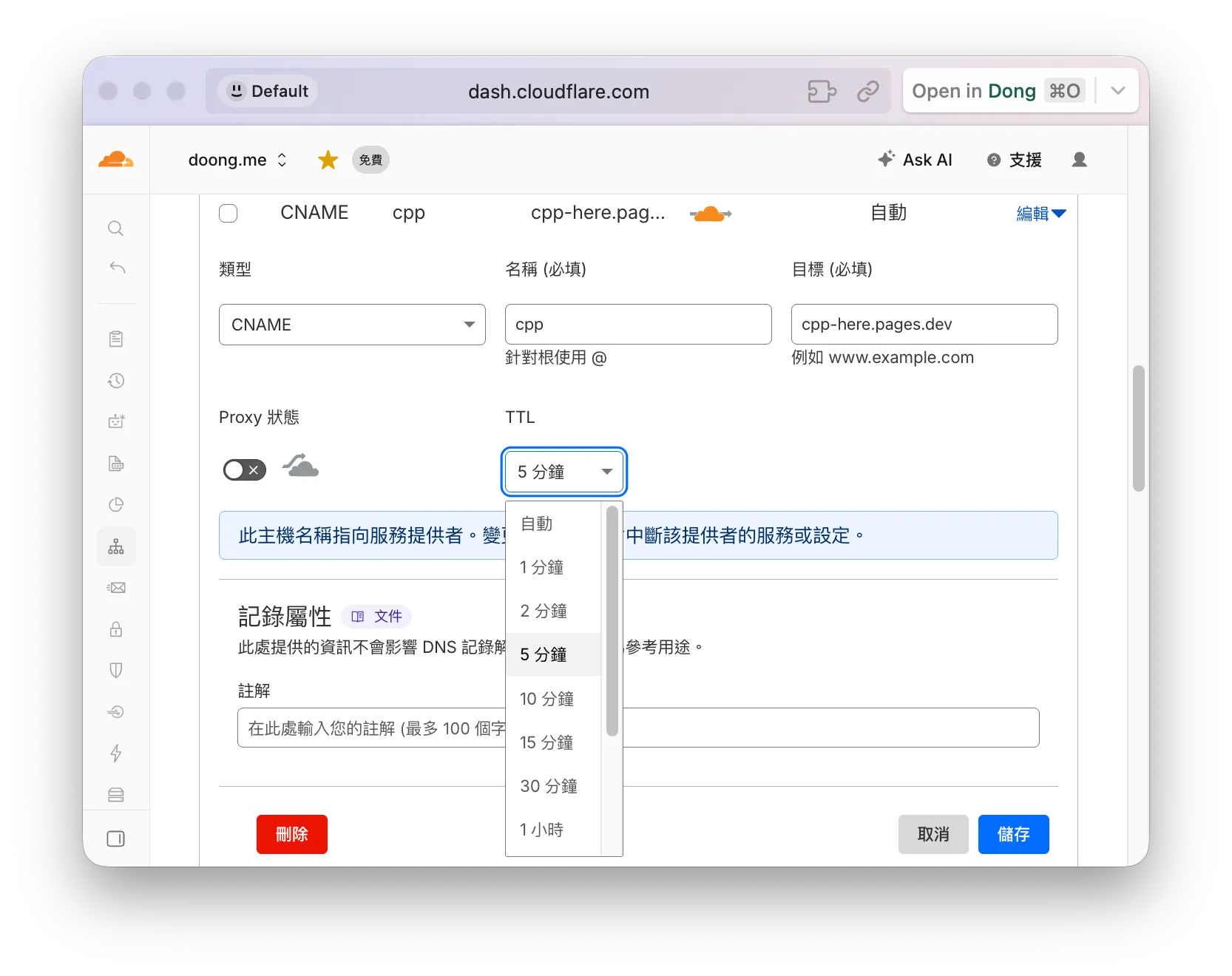
Task: Choose 1 小時 TTL option
Action: coord(554,830)
